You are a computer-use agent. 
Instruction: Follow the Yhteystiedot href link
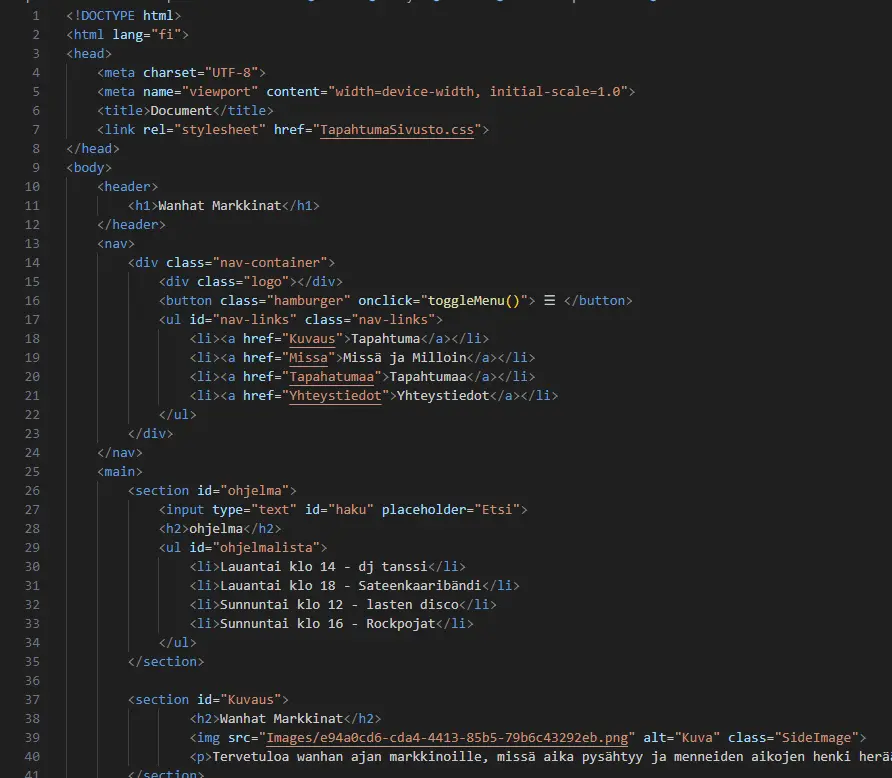(335, 396)
